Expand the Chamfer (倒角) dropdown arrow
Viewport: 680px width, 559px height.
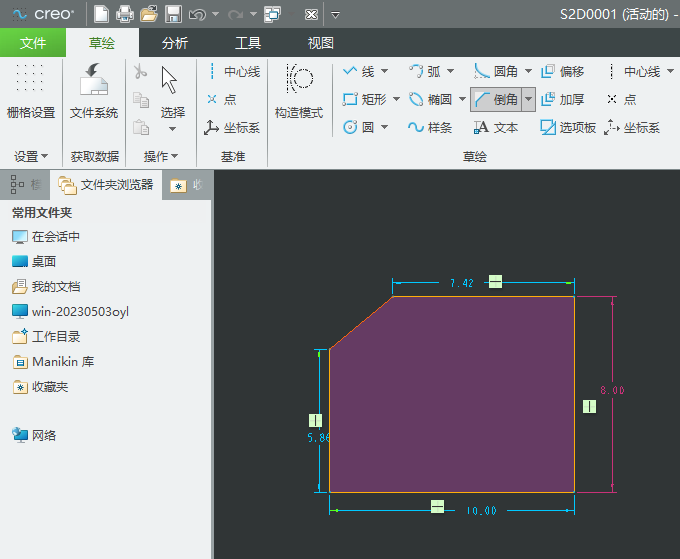click(527, 99)
